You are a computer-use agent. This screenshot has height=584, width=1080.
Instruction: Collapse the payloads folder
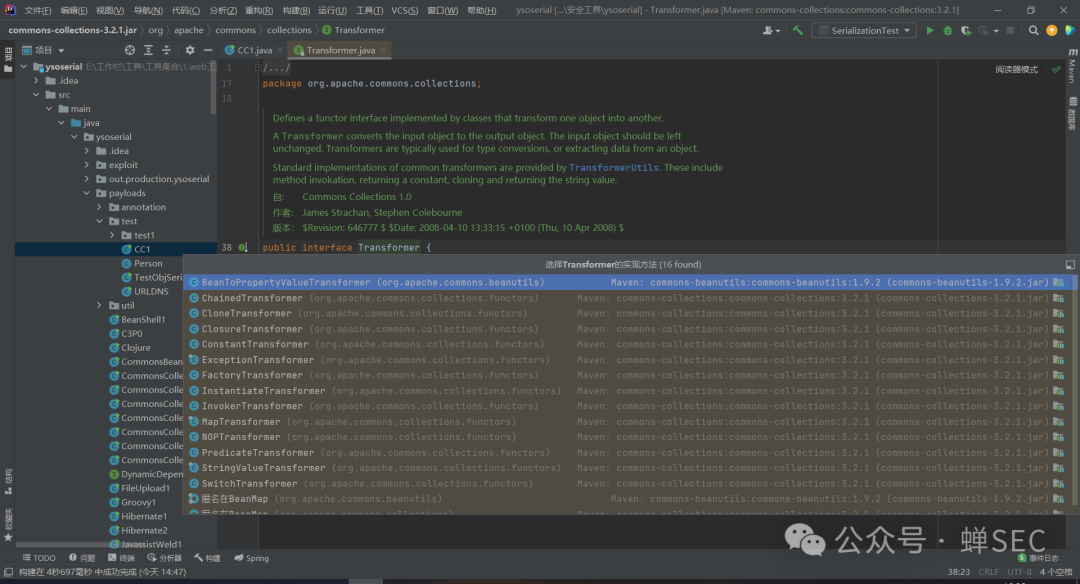(86, 193)
